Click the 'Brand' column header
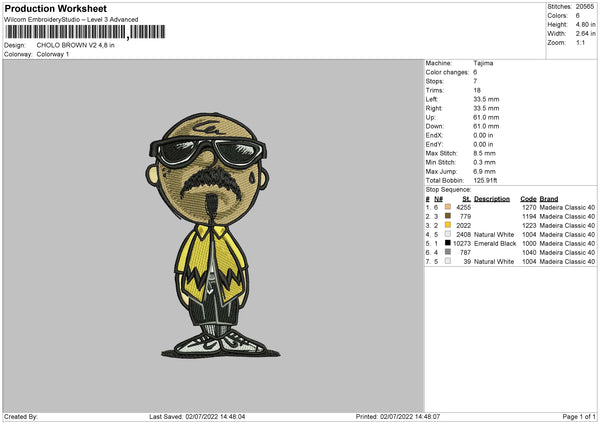Screen dimensions: 600x424 pyautogui.click(x=549, y=199)
